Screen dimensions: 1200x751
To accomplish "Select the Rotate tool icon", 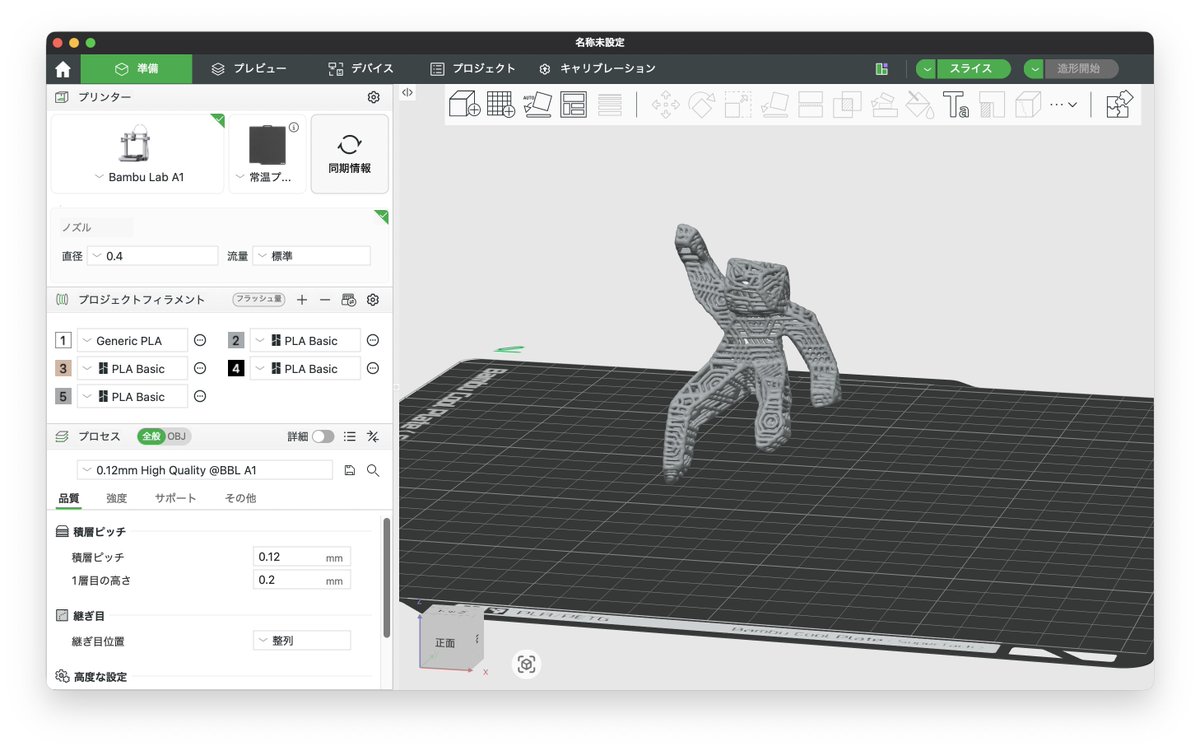I will (x=702, y=105).
